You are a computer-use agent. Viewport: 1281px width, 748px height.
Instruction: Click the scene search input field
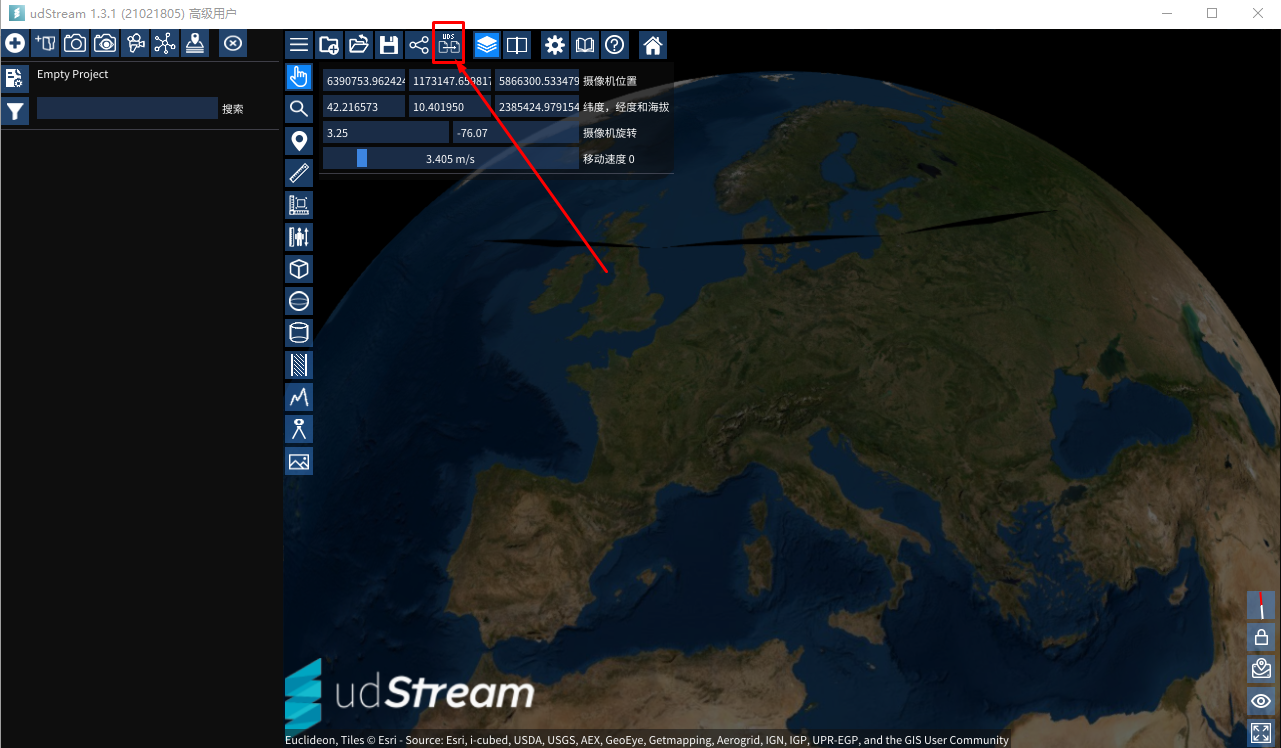[127, 108]
